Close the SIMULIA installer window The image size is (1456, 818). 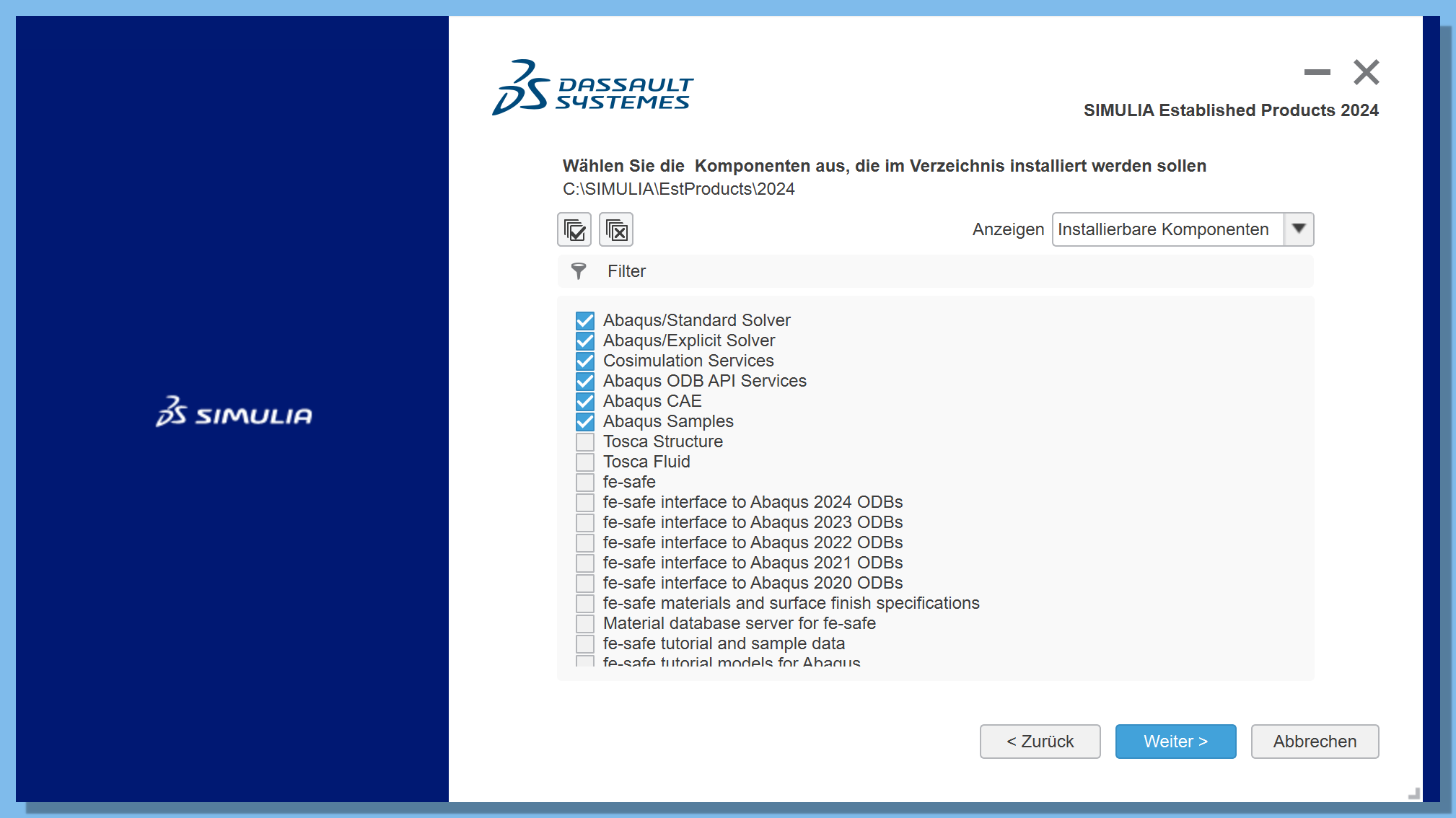click(1367, 72)
